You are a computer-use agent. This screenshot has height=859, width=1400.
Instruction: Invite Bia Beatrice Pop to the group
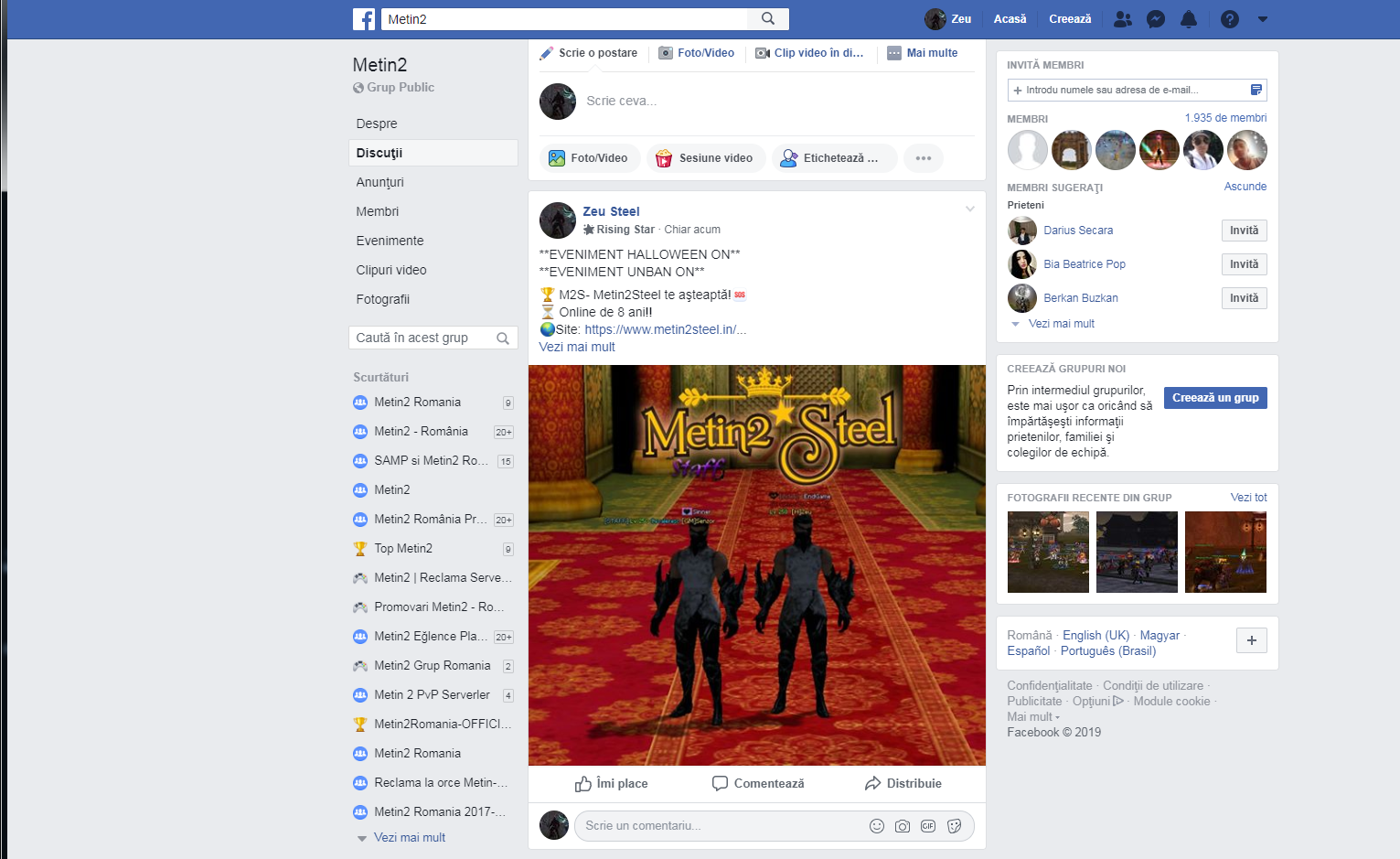(1245, 264)
